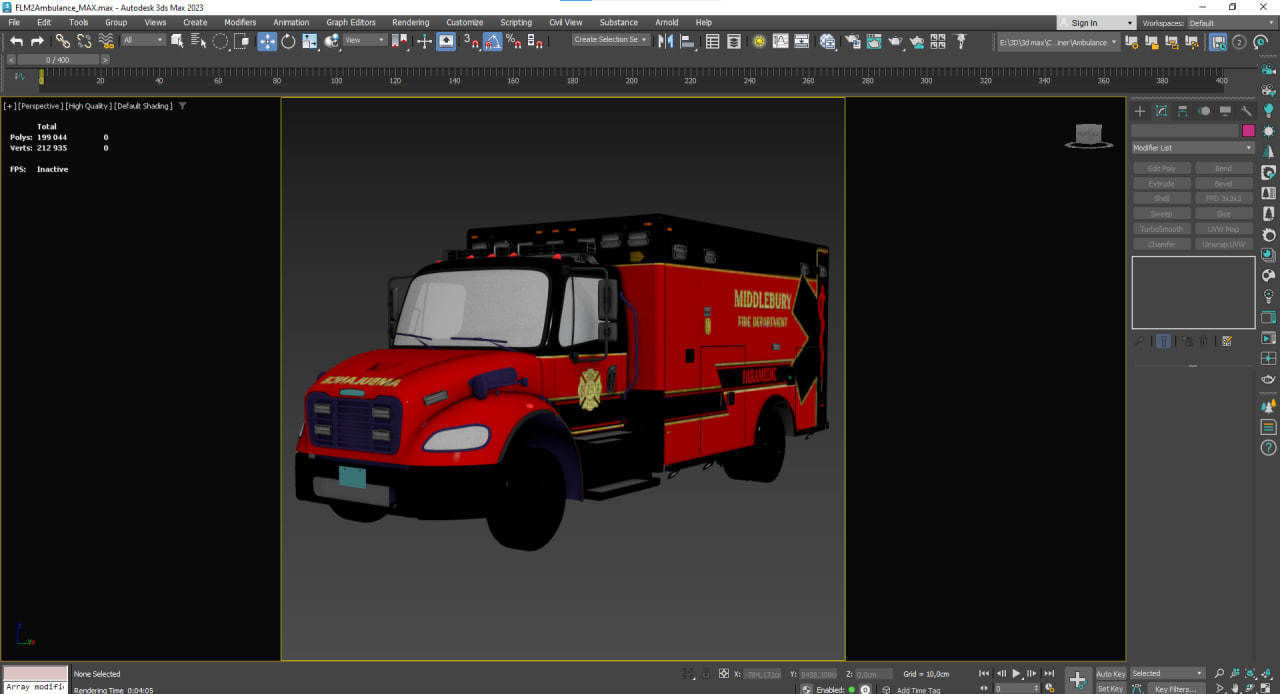Screen dimensions: 1280x694
Task: Switch to the Modify command panel tab
Action: (x=1161, y=111)
